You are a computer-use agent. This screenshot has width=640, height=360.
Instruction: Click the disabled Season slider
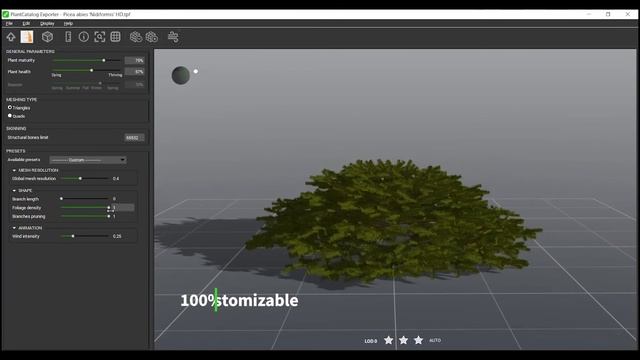(x=87, y=83)
